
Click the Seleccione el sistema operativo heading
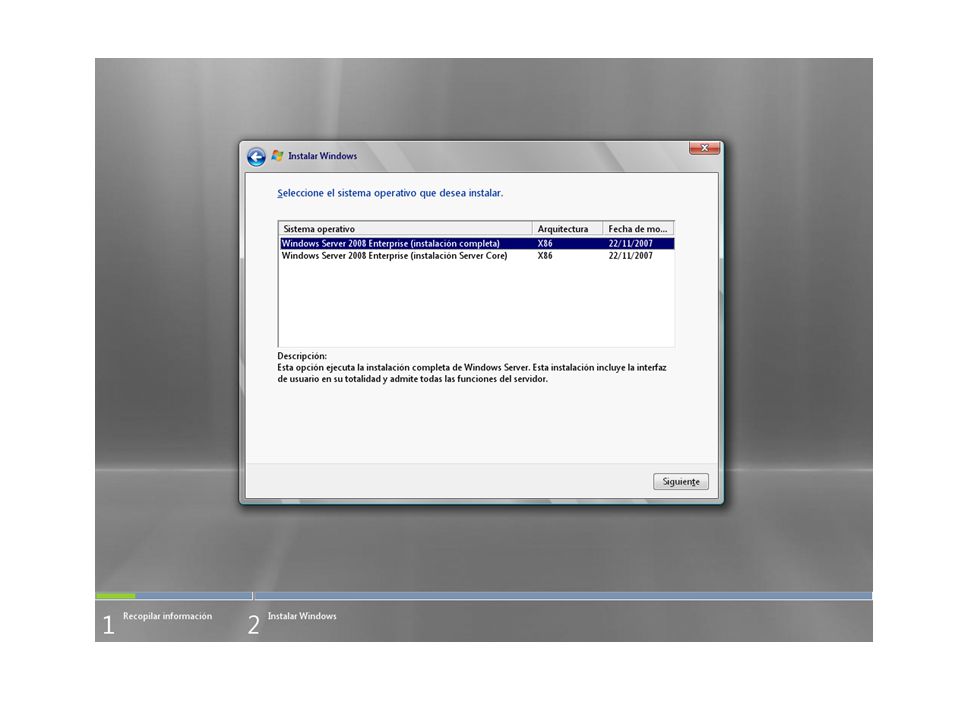[390, 193]
